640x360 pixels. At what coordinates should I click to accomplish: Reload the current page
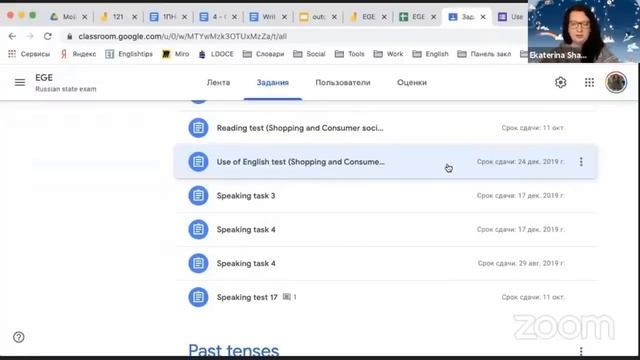tap(48, 36)
